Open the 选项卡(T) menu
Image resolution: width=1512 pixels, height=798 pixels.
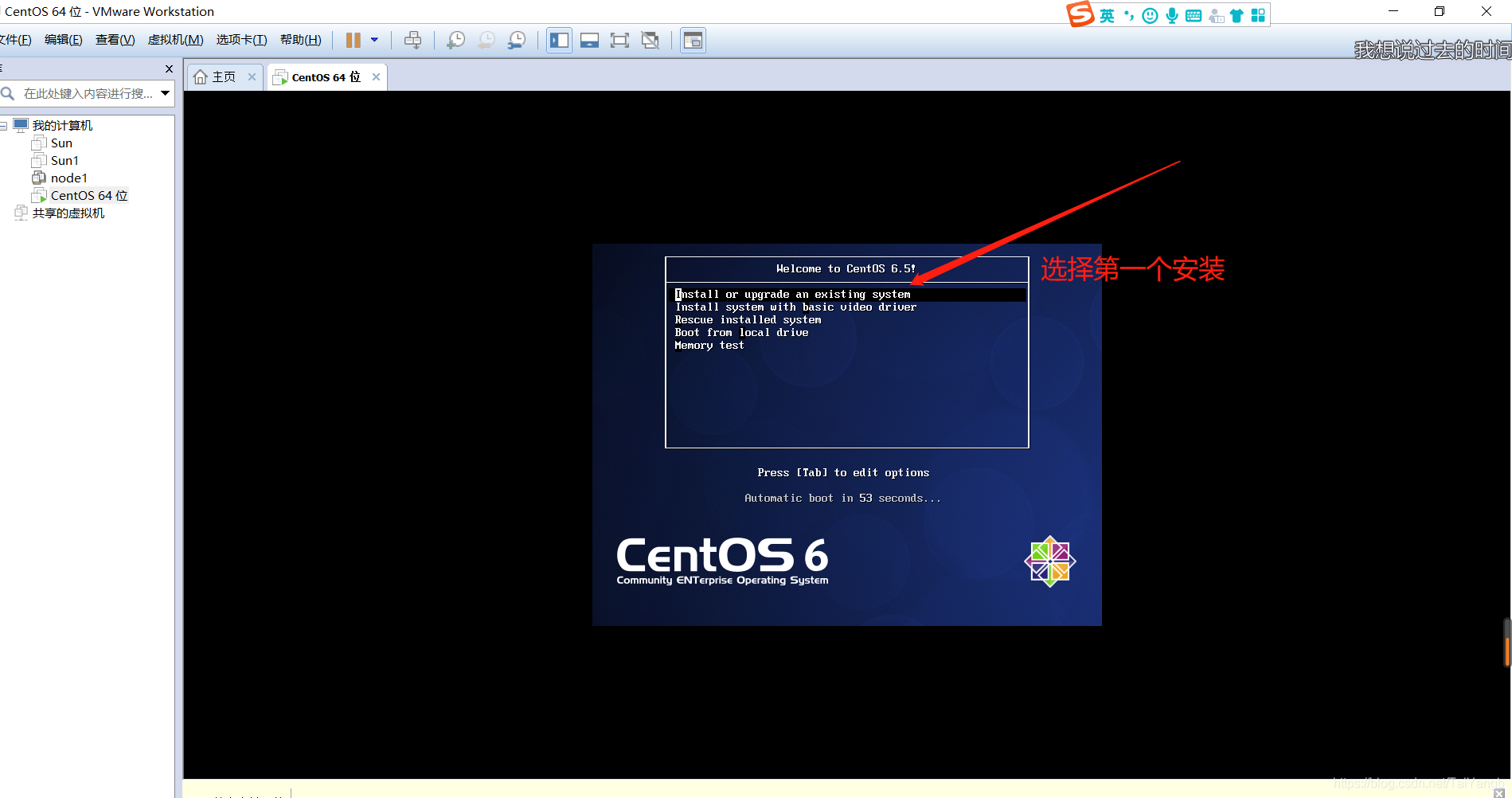coord(241,40)
